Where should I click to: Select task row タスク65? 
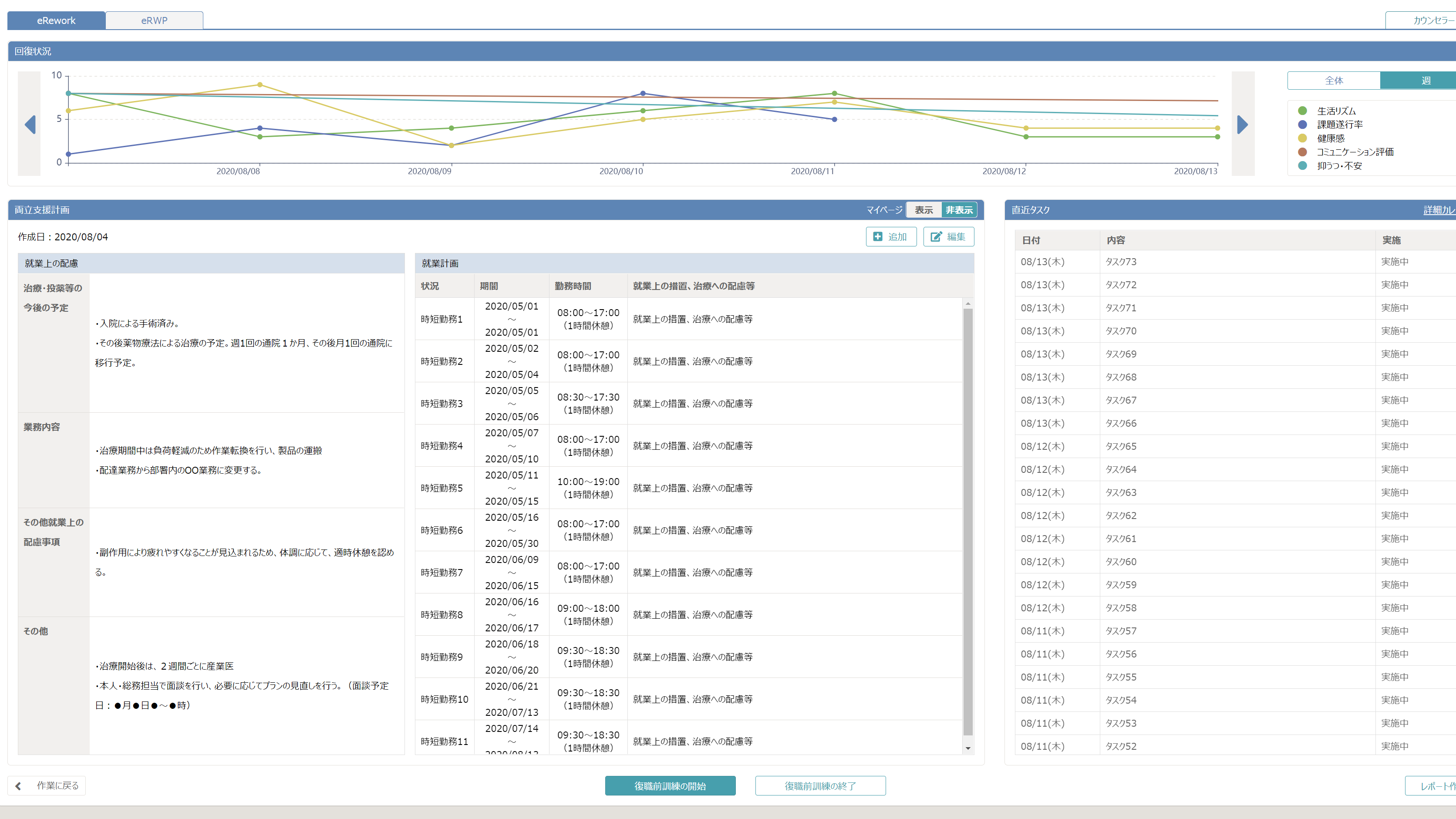[x=1235, y=447]
